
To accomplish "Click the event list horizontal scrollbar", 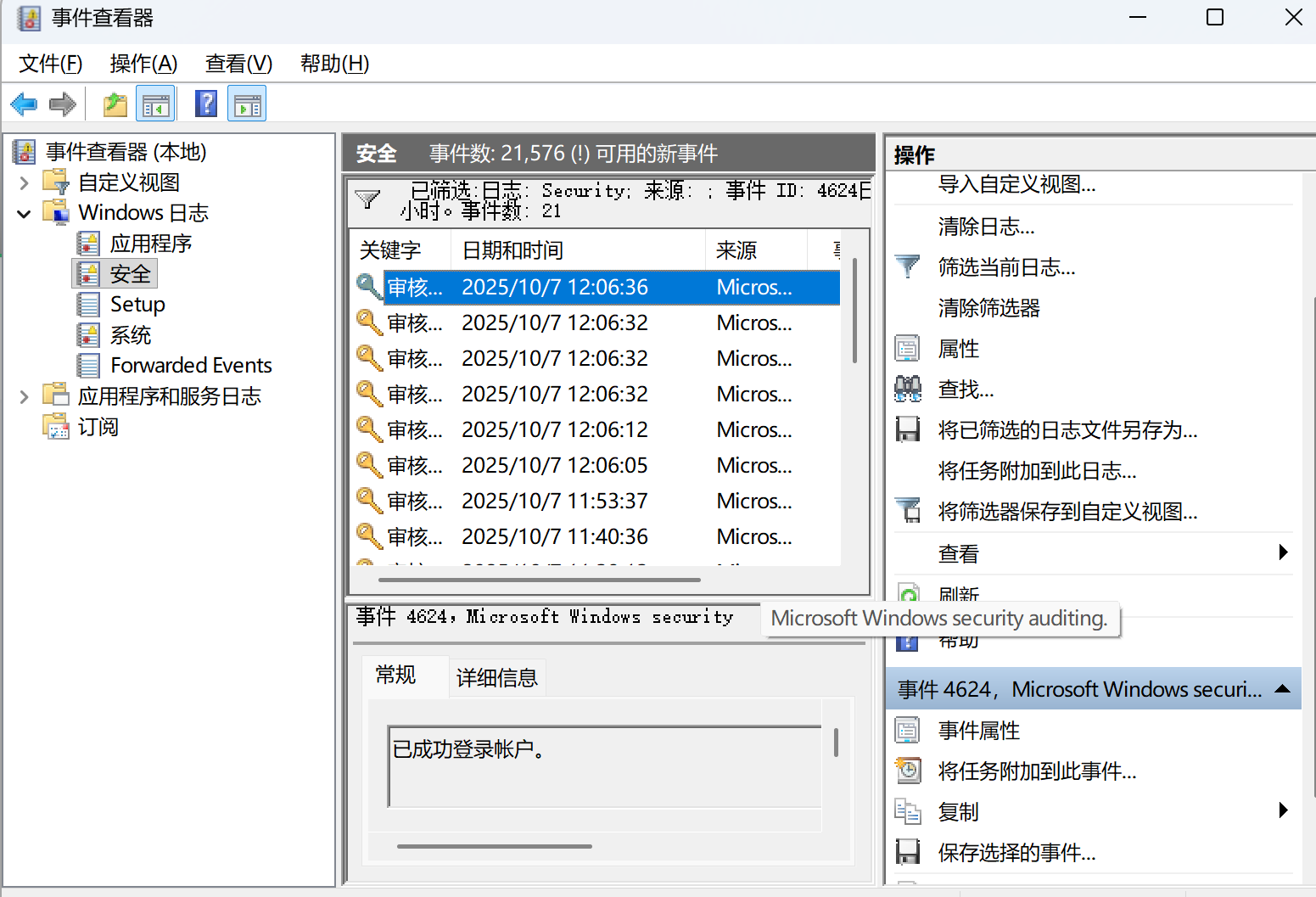I will (540, 580).
